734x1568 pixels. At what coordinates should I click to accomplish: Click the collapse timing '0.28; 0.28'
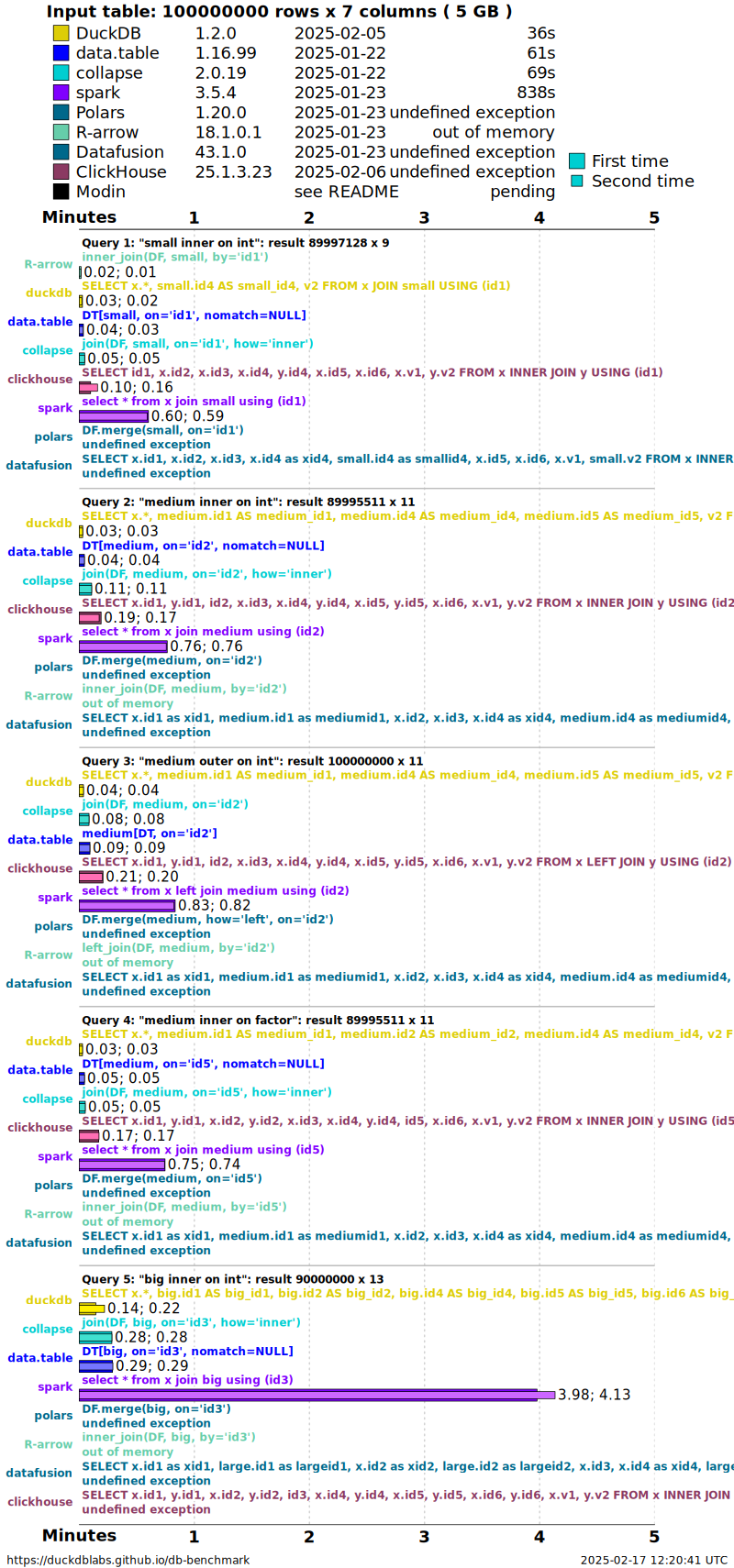point(151,1337)
